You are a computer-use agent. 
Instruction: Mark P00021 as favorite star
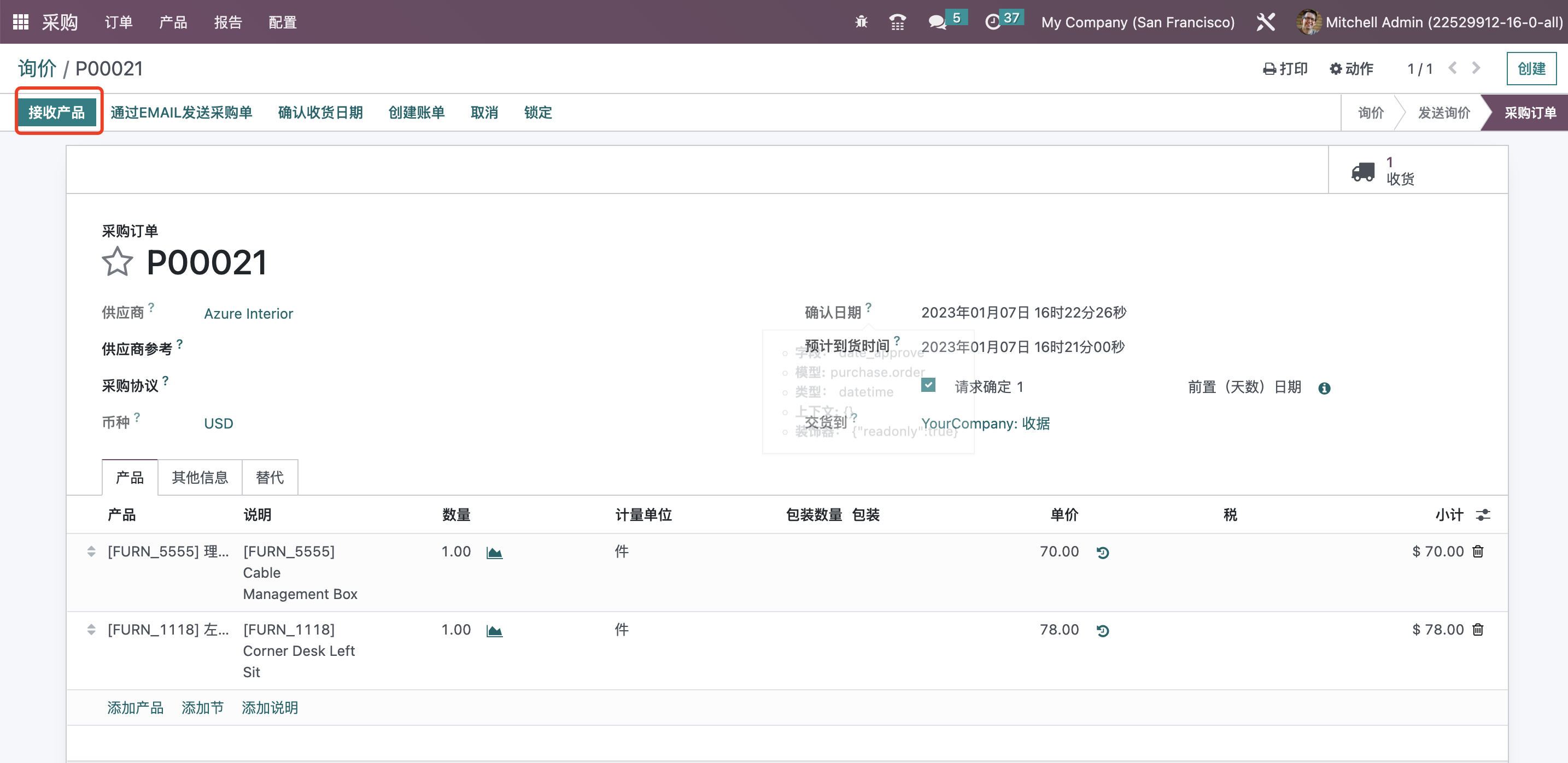pos(117,262)
